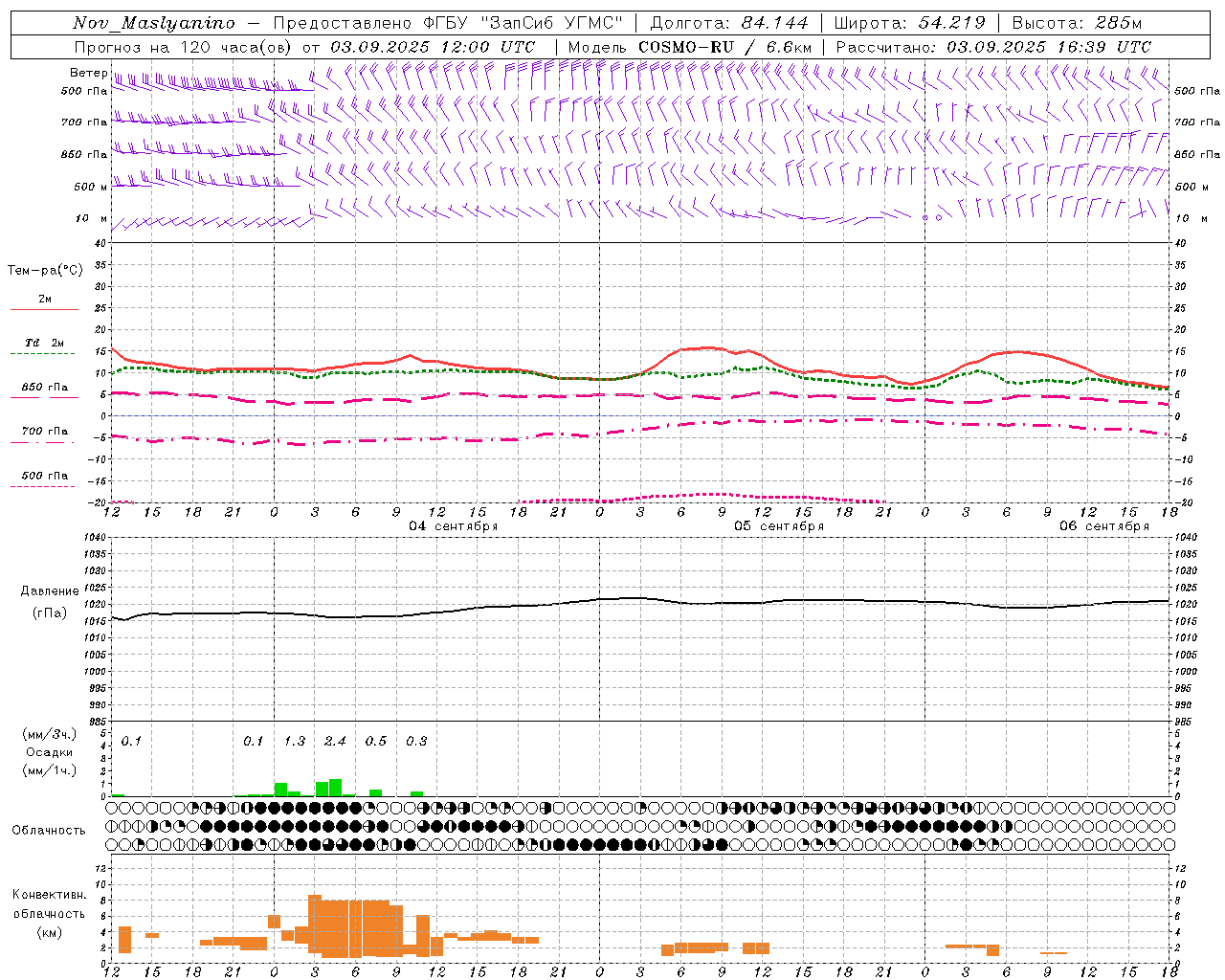This screenshot has width=1225, height=980.
Task: Select the 05 сентября date label
Action: pos(779,526)
